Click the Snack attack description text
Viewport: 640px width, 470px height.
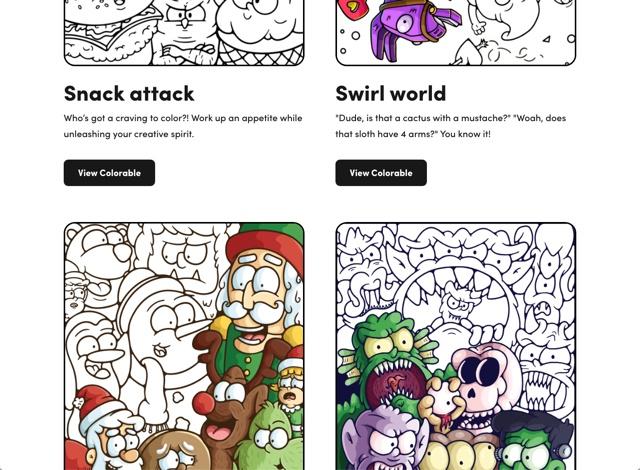pyautogui.click(x=183, y=126)
